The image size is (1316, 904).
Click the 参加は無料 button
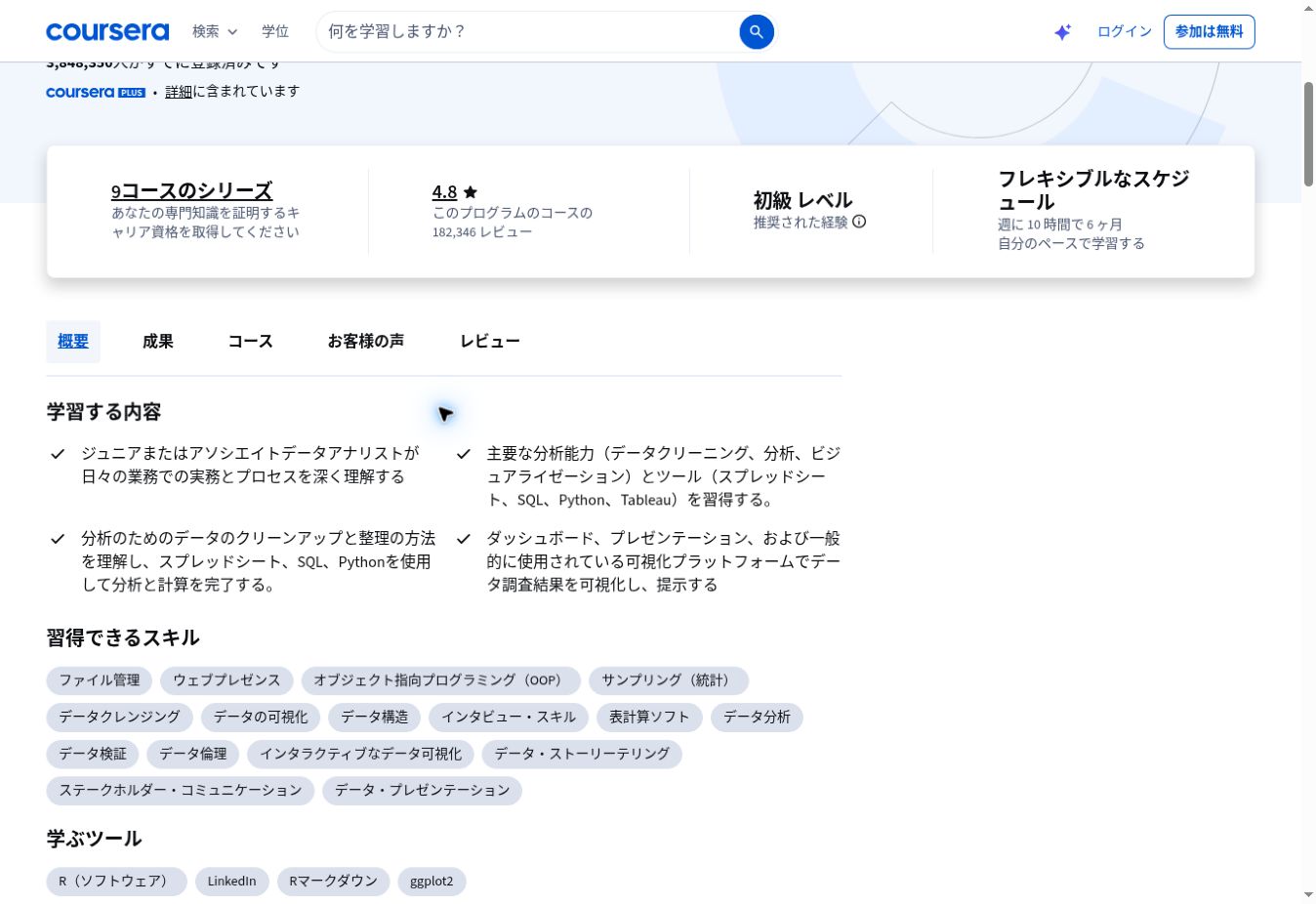[x=1210, y=32]
